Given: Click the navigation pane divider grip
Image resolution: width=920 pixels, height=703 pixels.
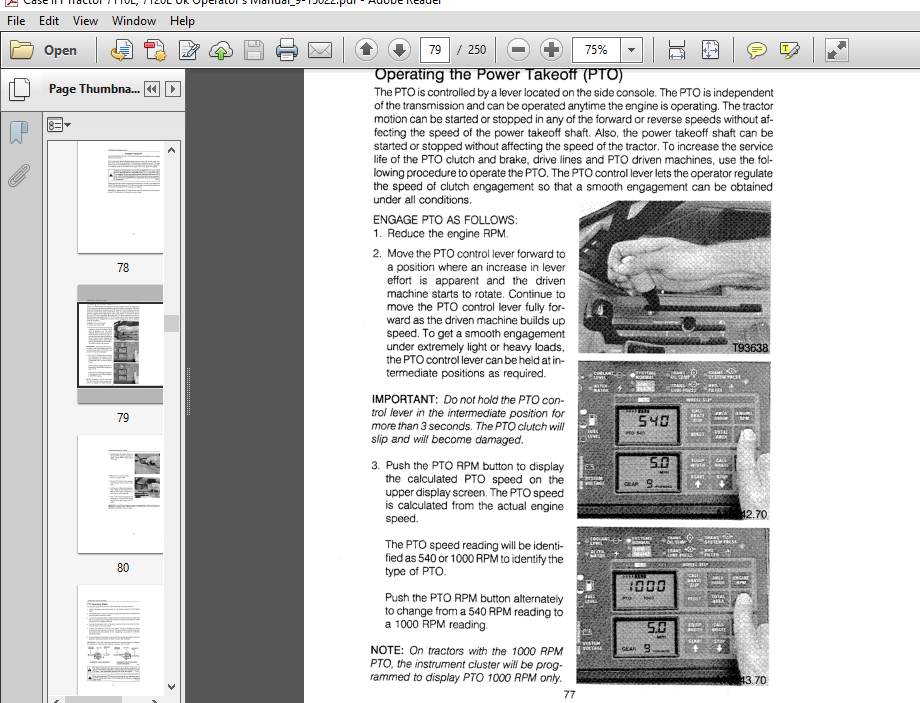Looking at the screenshot, I should point(188,391).
